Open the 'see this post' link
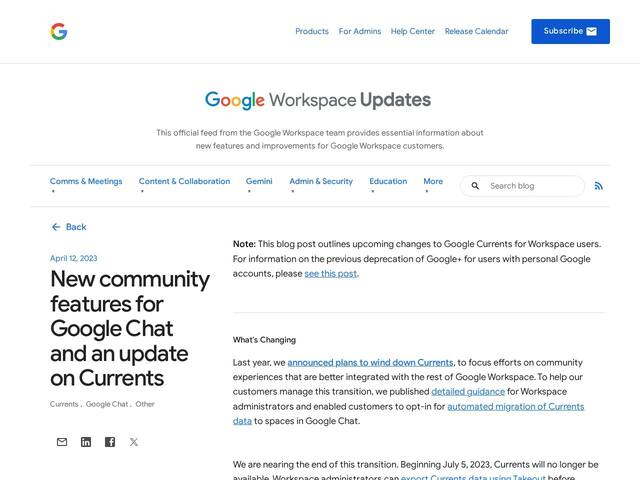640x480 pixels. (x=331, y=273)
